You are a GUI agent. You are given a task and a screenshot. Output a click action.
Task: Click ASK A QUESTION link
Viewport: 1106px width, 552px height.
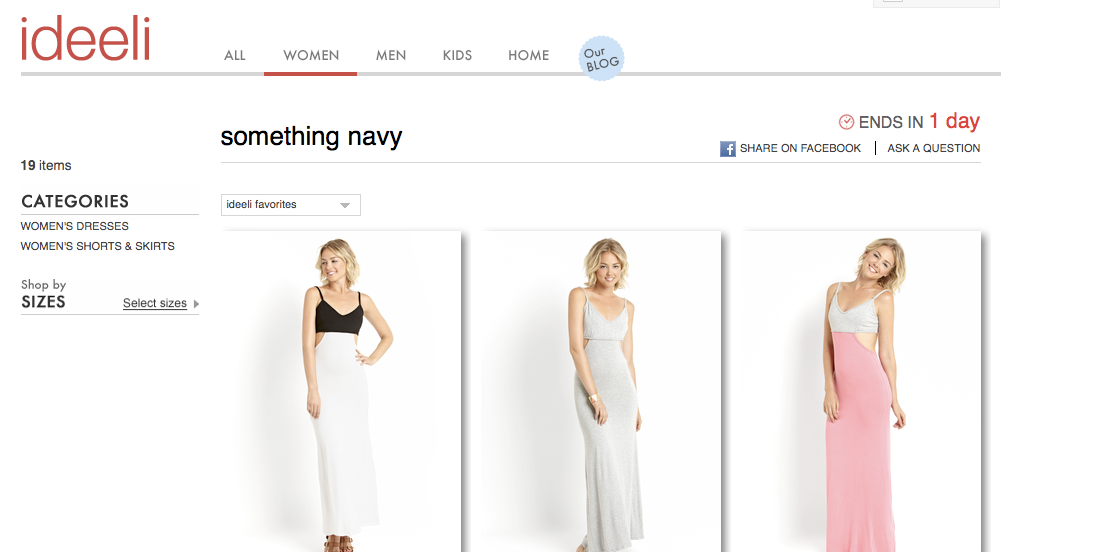coord(934,148)
